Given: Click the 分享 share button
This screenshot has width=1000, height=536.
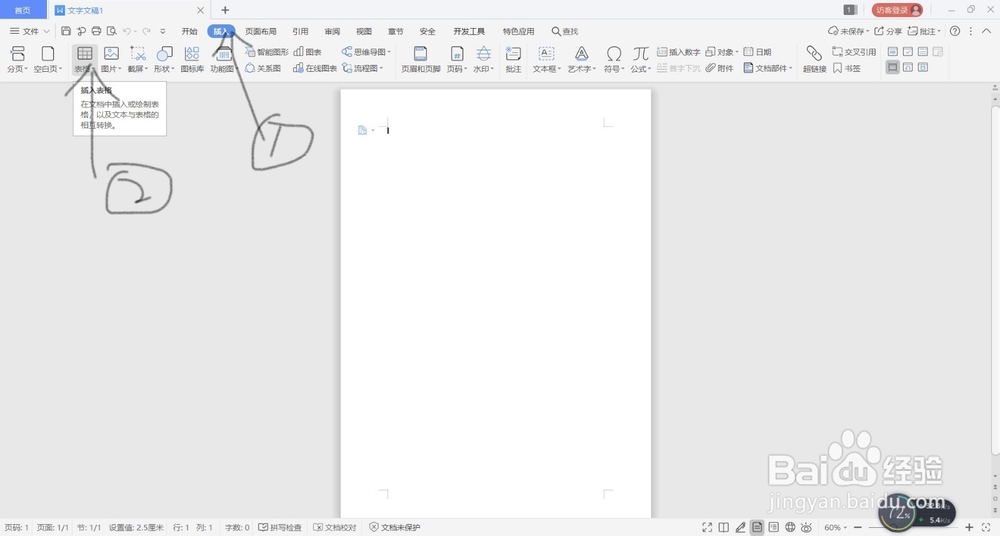Looking at the screenshot, I should coord(888,31).
